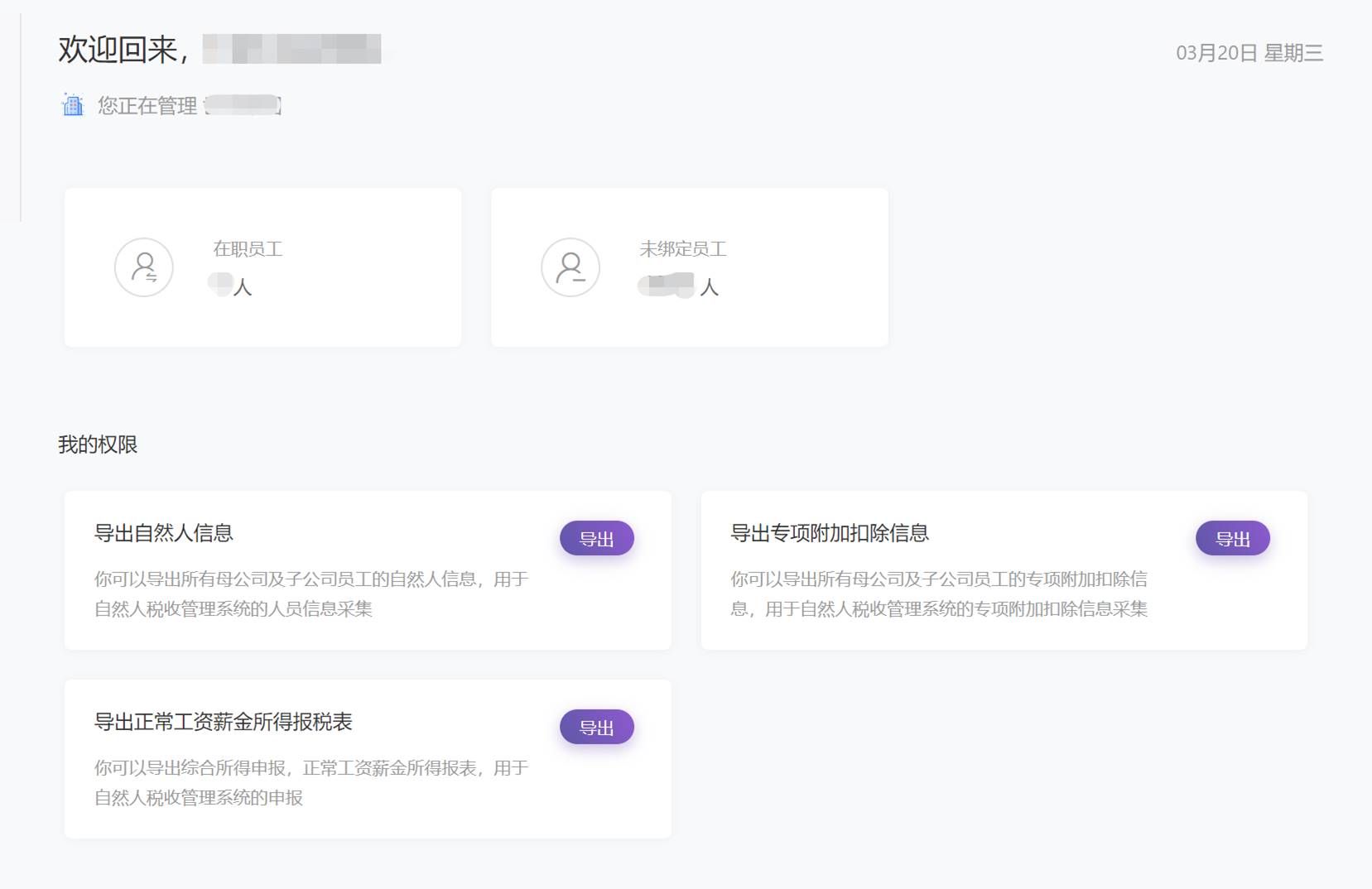Click the 在职员工 headcount number
The height and width of the screenshot is (889, 1372).
(x=222, y=285)
